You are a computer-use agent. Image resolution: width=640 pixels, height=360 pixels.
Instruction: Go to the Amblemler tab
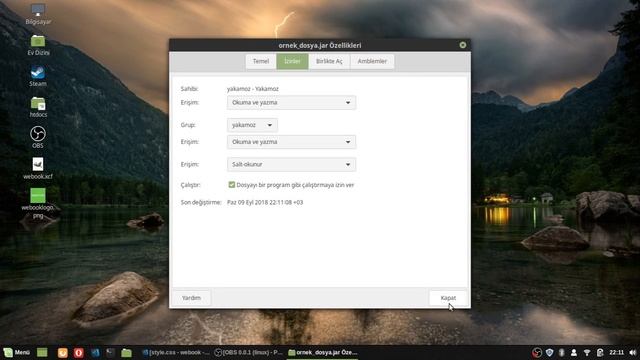point(372,61)
